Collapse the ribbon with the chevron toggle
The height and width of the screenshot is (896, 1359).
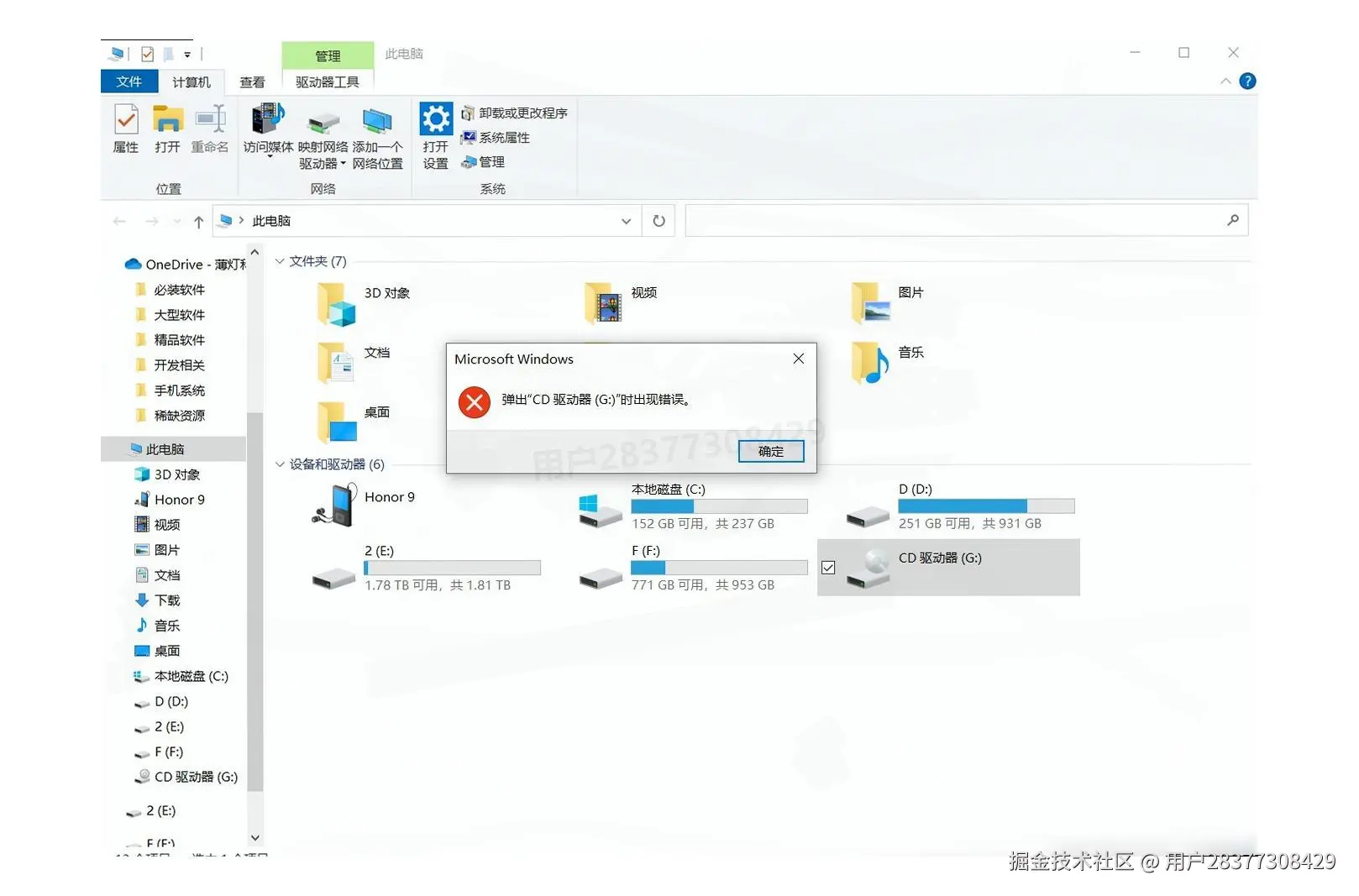pos(1226,81)
